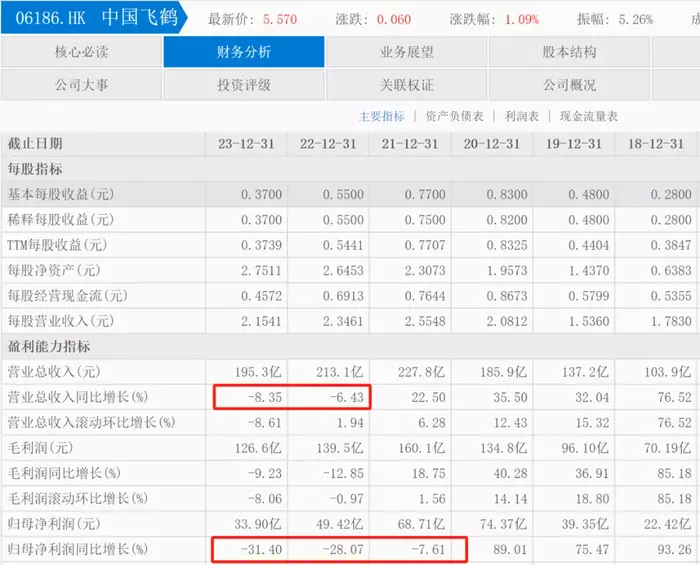Click the 盈利能力指标 section header
This screenshot has width=700, height=565.
pyautogui.click(x=49, y=346)
